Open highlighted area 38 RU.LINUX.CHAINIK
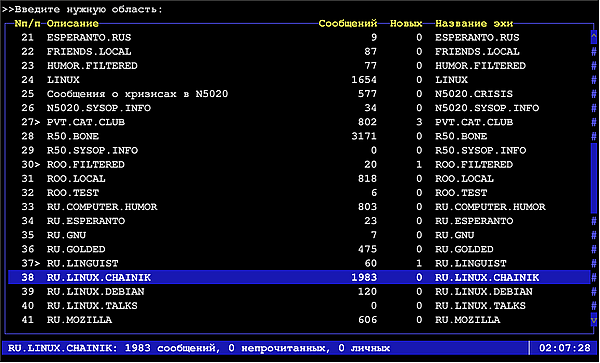600x363 pixels. [299, 278]
